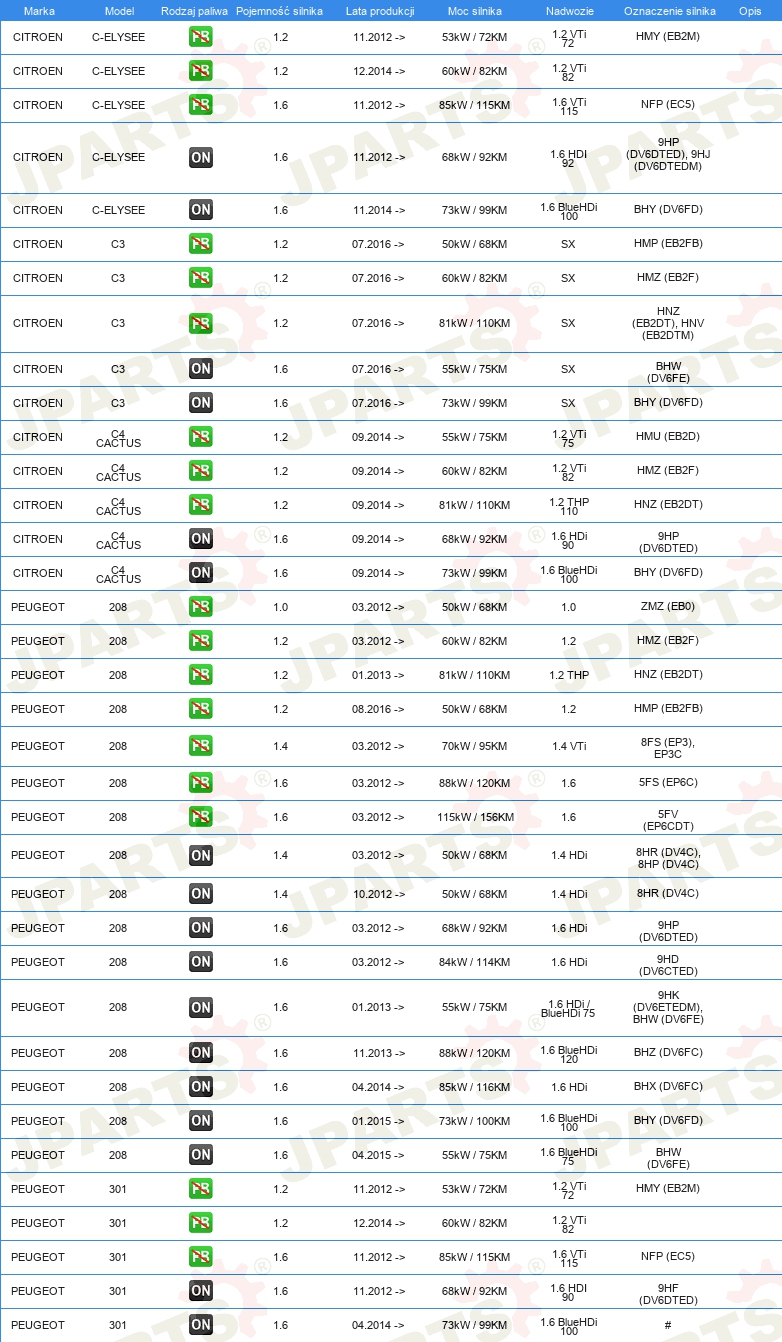782x1342 pixels.
Task: Click ON diesel icon in Peugeot 208 73kW/100KM row
Action: [201, 1121]
